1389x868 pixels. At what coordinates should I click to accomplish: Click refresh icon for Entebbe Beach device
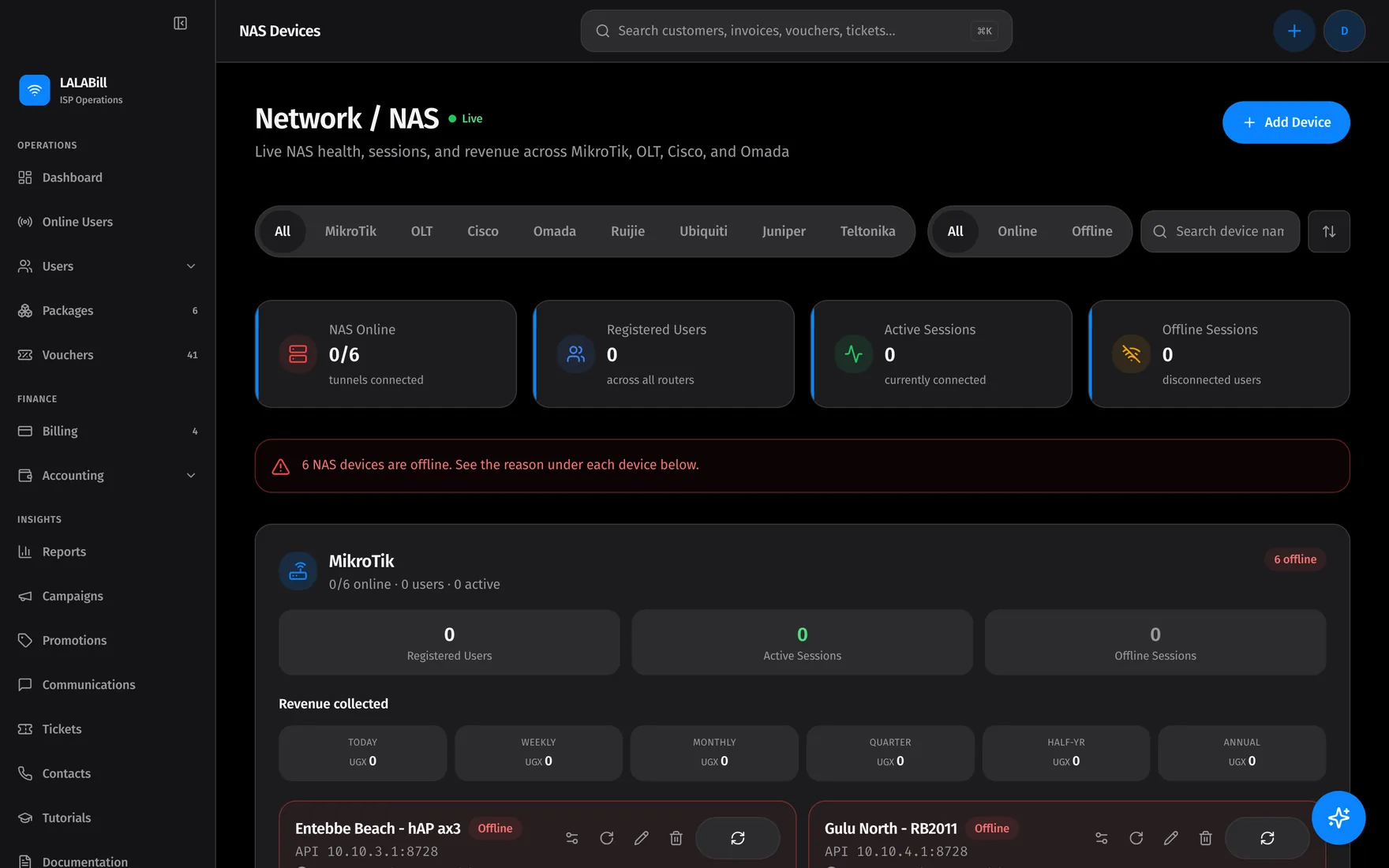[x=607, y=838]
